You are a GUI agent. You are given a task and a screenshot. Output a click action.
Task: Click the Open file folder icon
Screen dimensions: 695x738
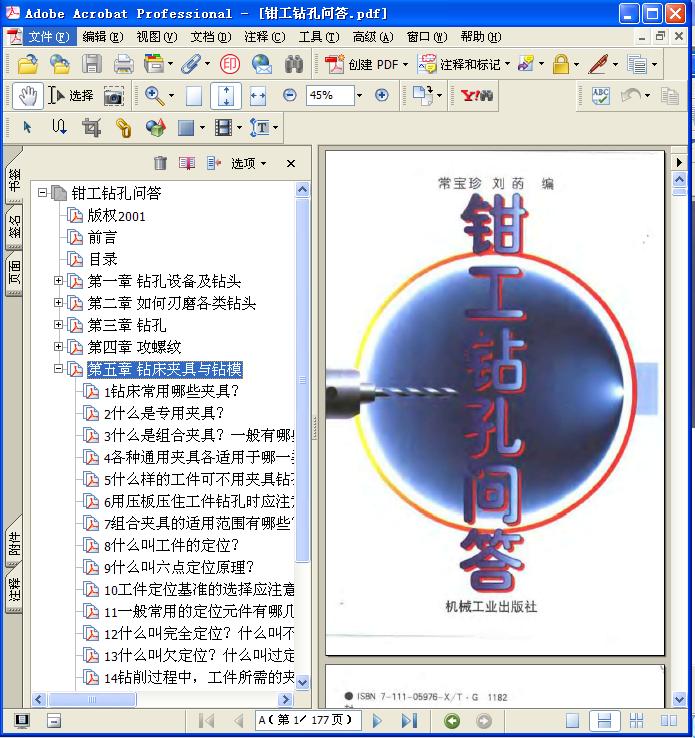[28, 64]
